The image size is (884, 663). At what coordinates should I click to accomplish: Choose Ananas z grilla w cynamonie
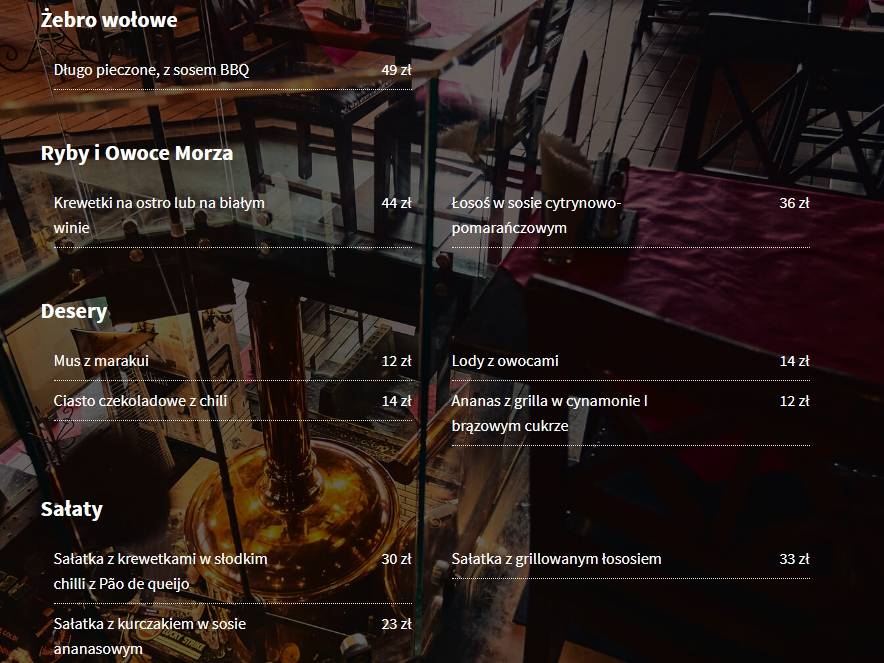(549, 413)
